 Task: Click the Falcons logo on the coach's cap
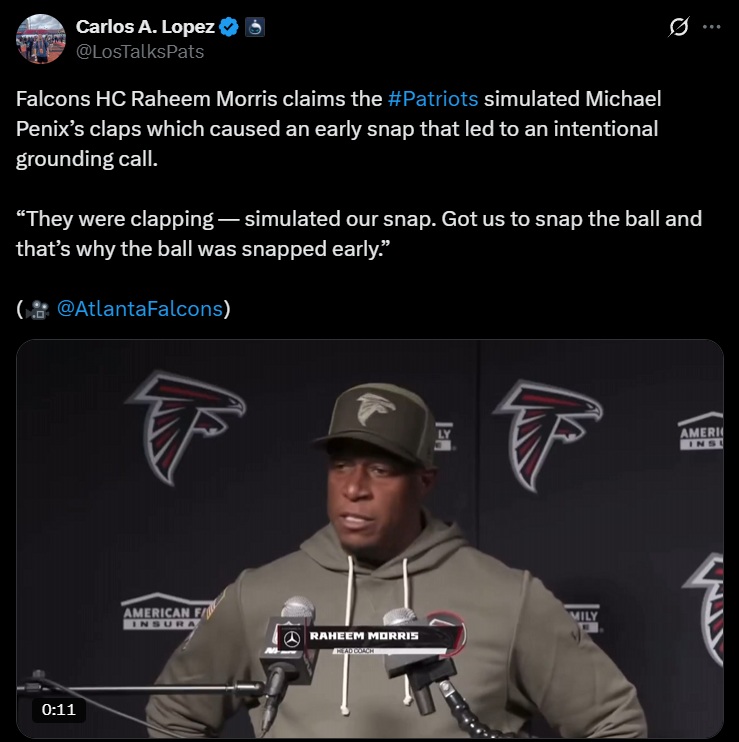pos(376,409)
